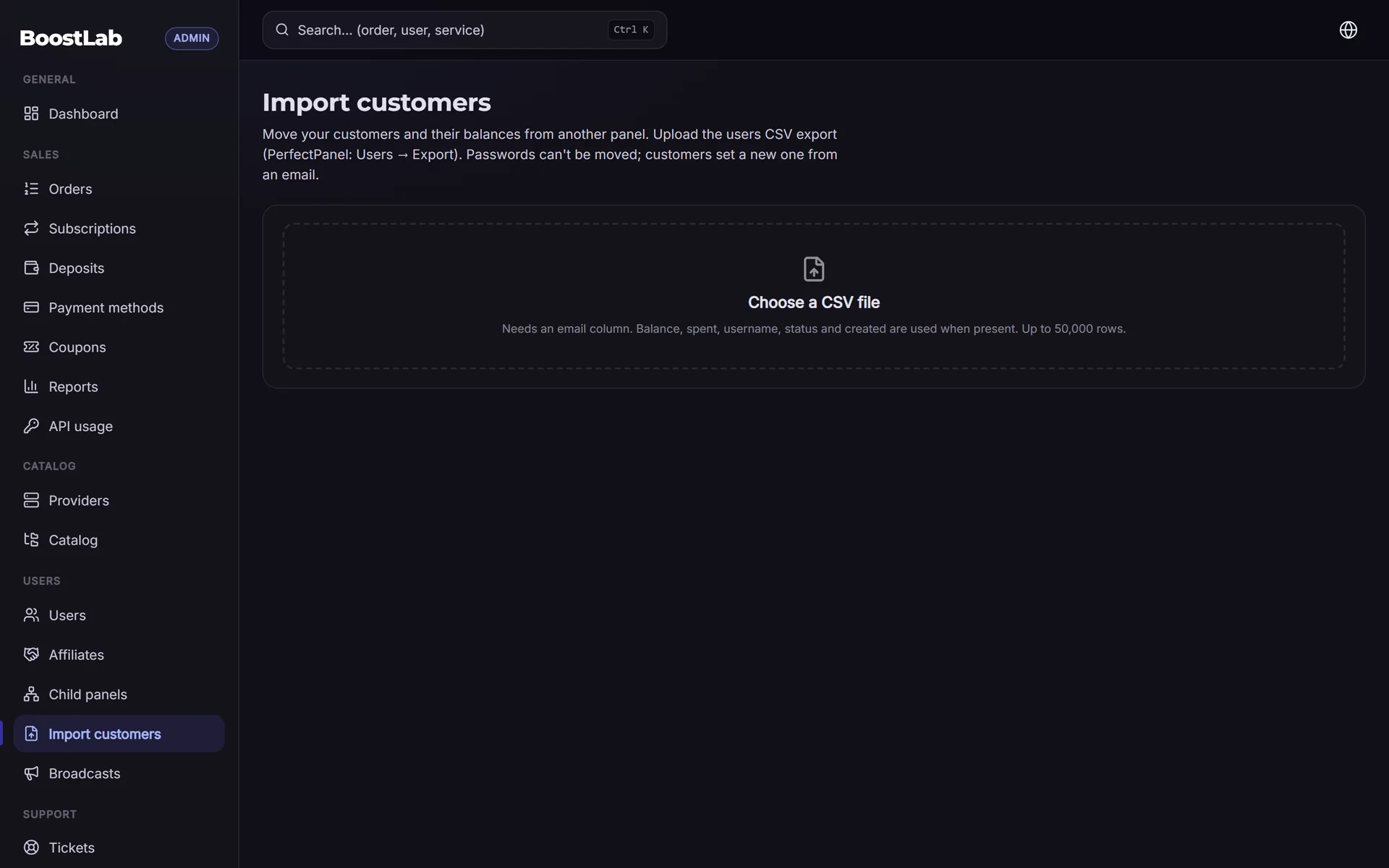Click the search magnifier icon
This screenshot has width=1389, height=868.
coord(282,30)
